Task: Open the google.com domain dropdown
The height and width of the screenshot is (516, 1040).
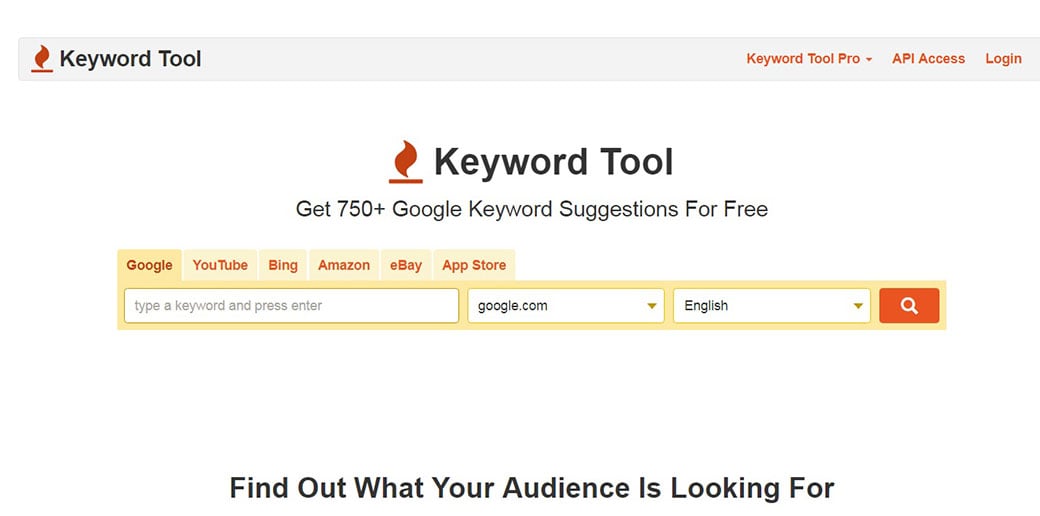Action: pyautogui.click(x=566, y=306)
